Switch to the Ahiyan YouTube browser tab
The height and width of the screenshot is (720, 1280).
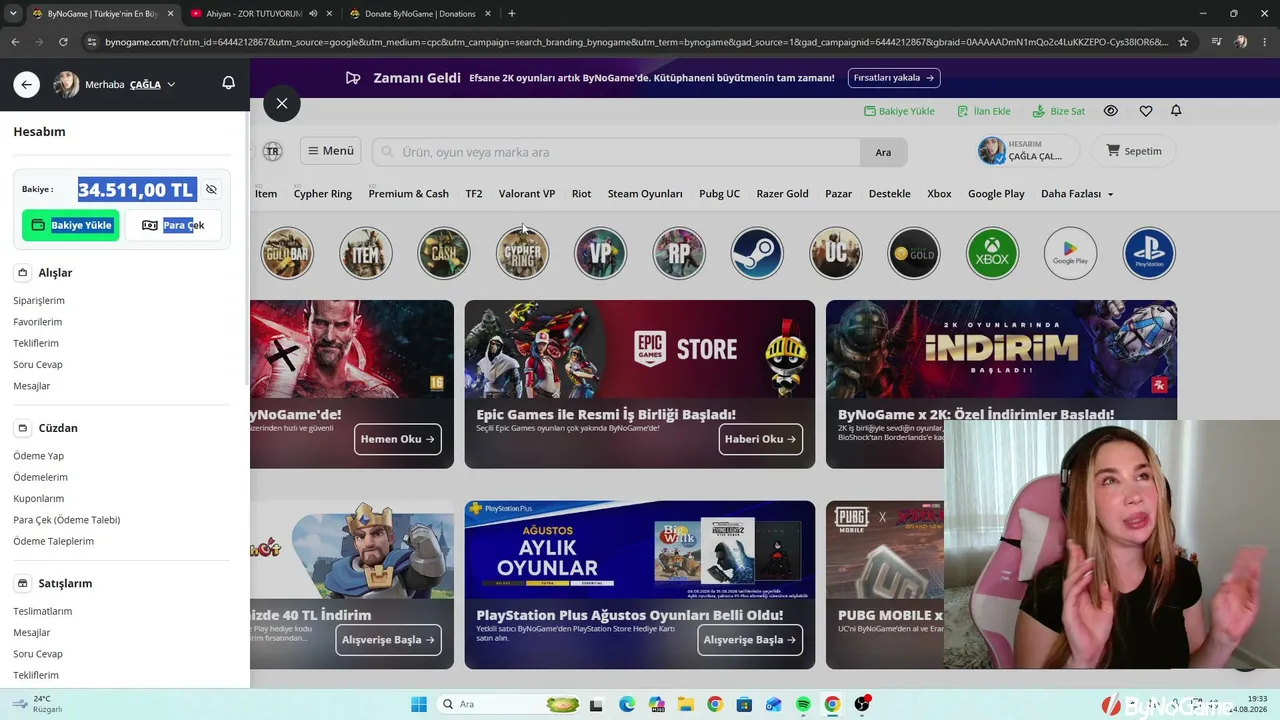coord(254,14)
